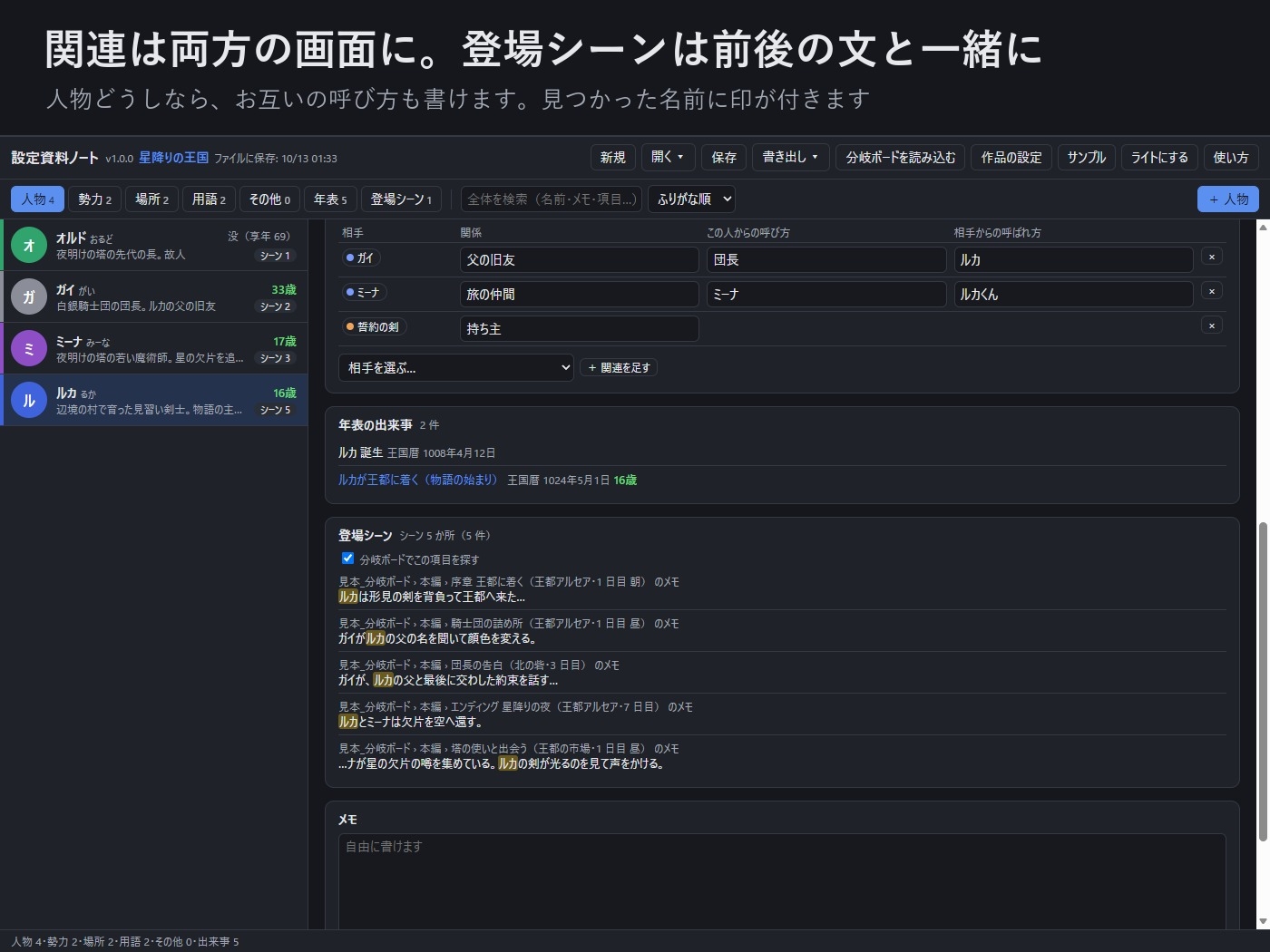Open scene 序章 王都に着く entry
The image size is (1270, 952).
point(782,589)
